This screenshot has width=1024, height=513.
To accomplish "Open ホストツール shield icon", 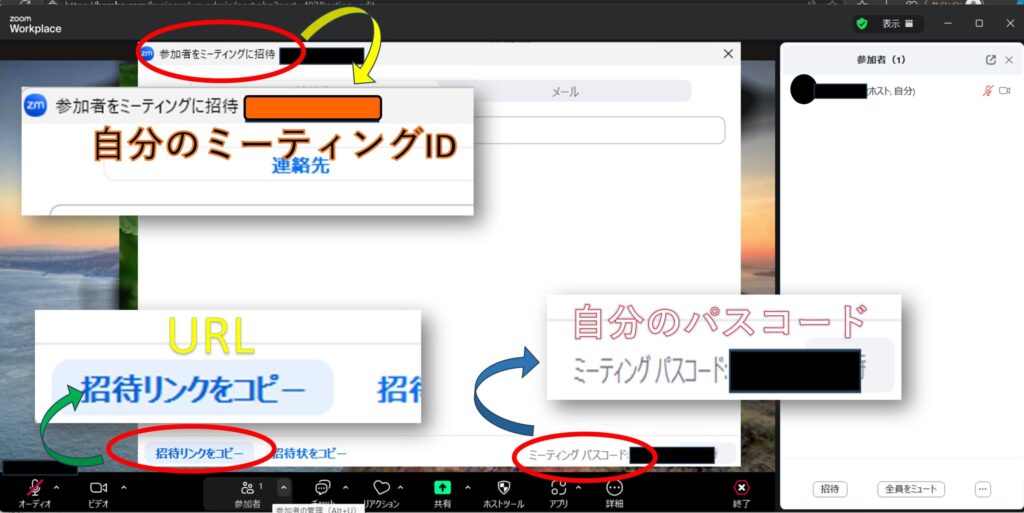I will pyautogui.click(x=503, y=488).
